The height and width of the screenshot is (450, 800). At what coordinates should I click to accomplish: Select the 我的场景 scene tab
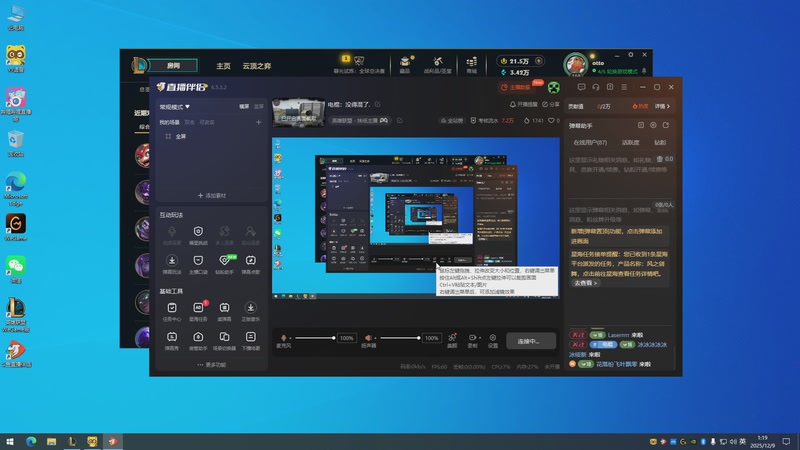[x=169, y=122]
